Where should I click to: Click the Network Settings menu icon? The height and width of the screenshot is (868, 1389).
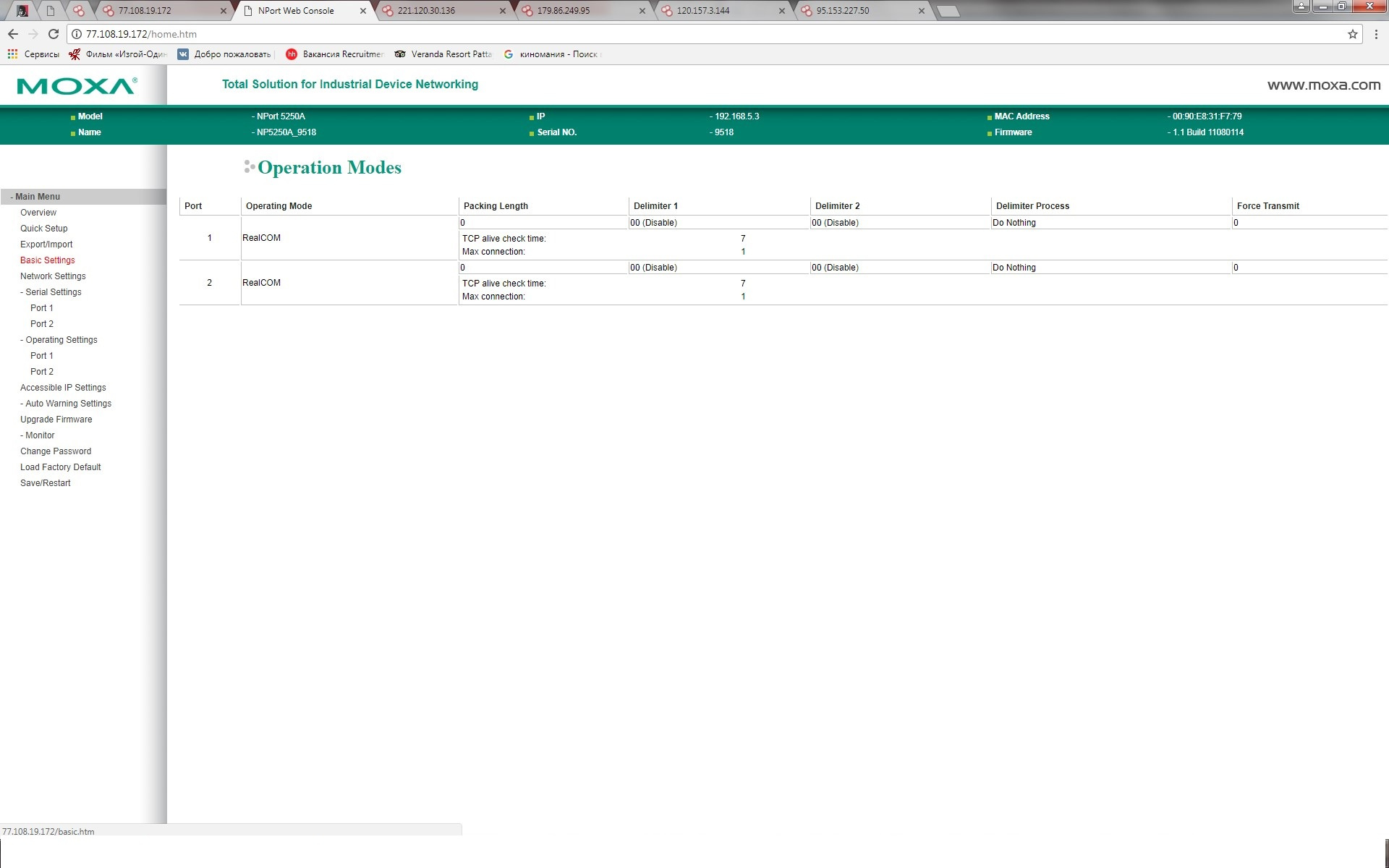click(53, 275)
